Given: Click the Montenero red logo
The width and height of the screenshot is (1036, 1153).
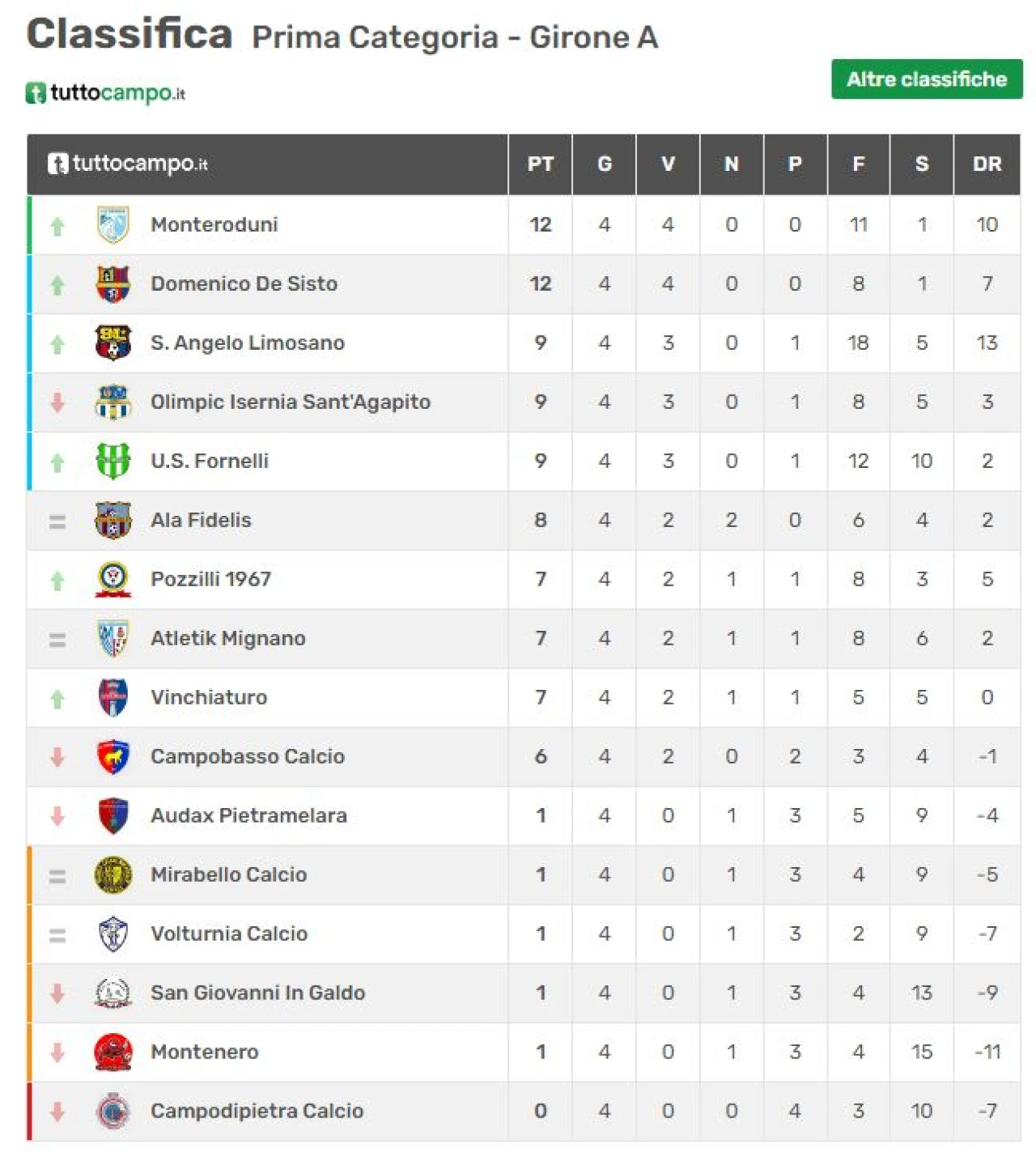Looking at the screenshot, I should coord(113,1052).
